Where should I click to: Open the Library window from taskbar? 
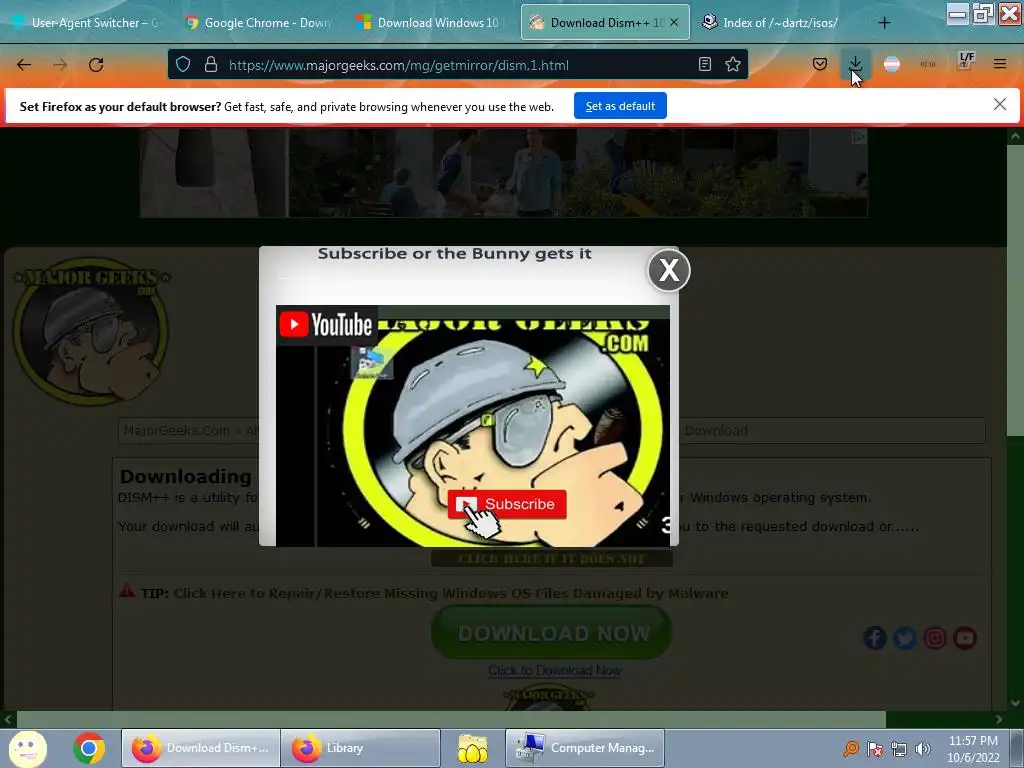360,748
